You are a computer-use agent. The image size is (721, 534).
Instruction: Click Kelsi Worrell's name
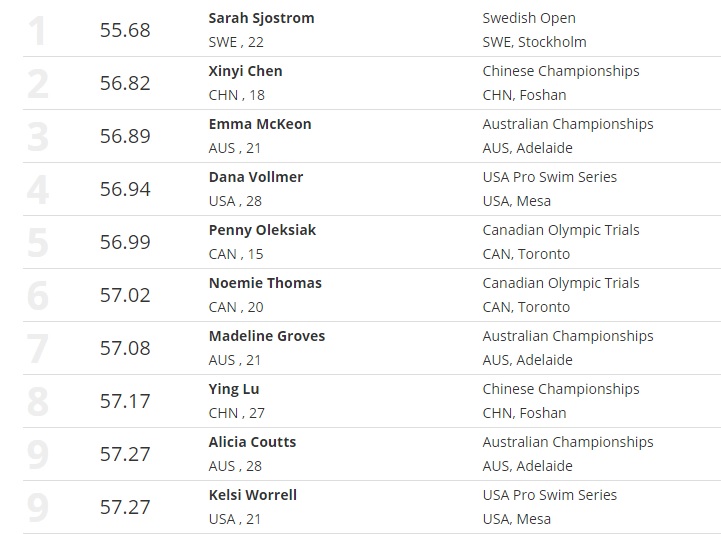[x=253, y=495]
